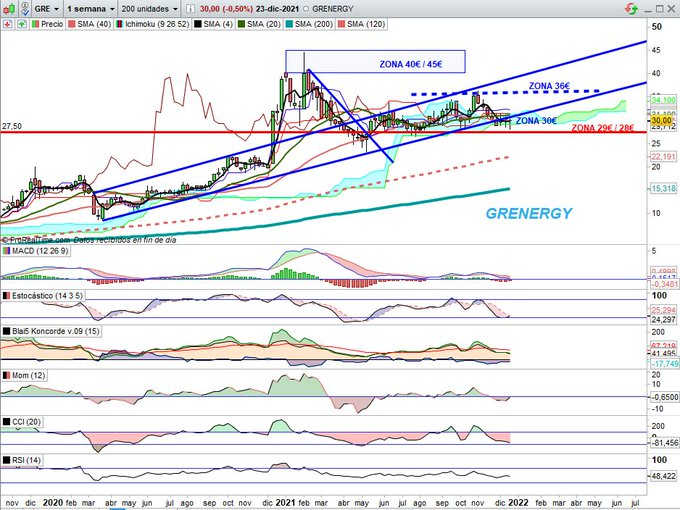The width and height of the screenshot is (680, 510).
Task: Click the ZONA 30€ annotation text
Action: (x=536, y=121)
